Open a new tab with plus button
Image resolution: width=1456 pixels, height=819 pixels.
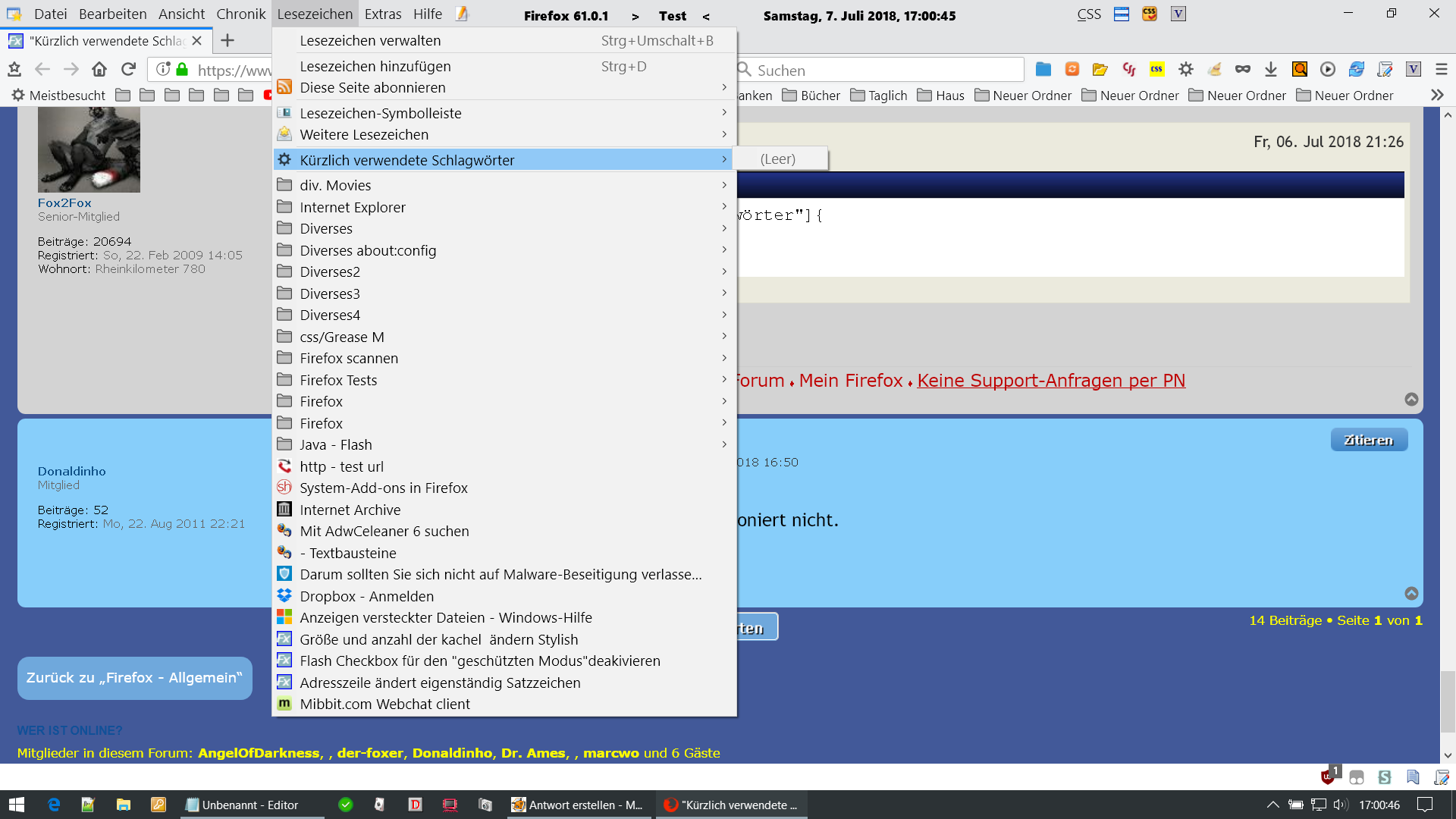pos(227,41)
